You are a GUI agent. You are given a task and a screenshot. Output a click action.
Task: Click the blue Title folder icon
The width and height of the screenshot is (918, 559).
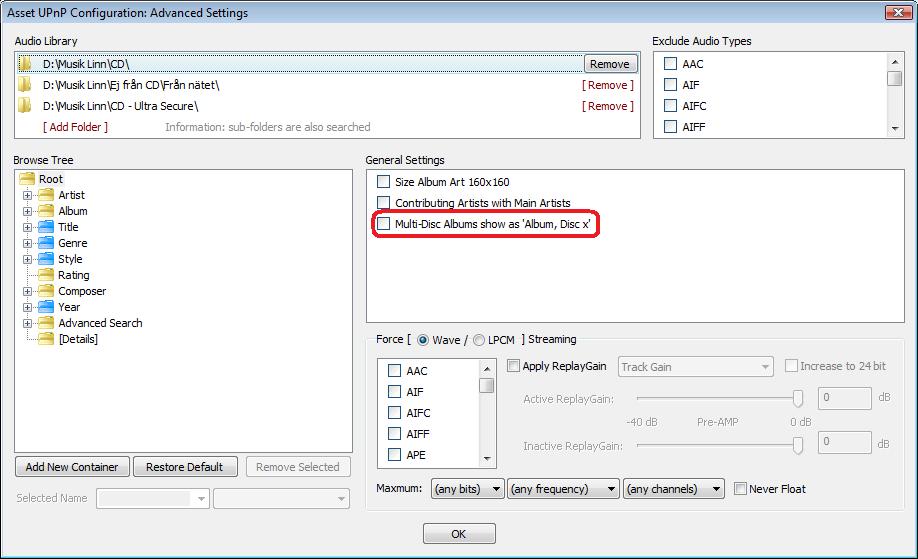[x=46, y=227]
